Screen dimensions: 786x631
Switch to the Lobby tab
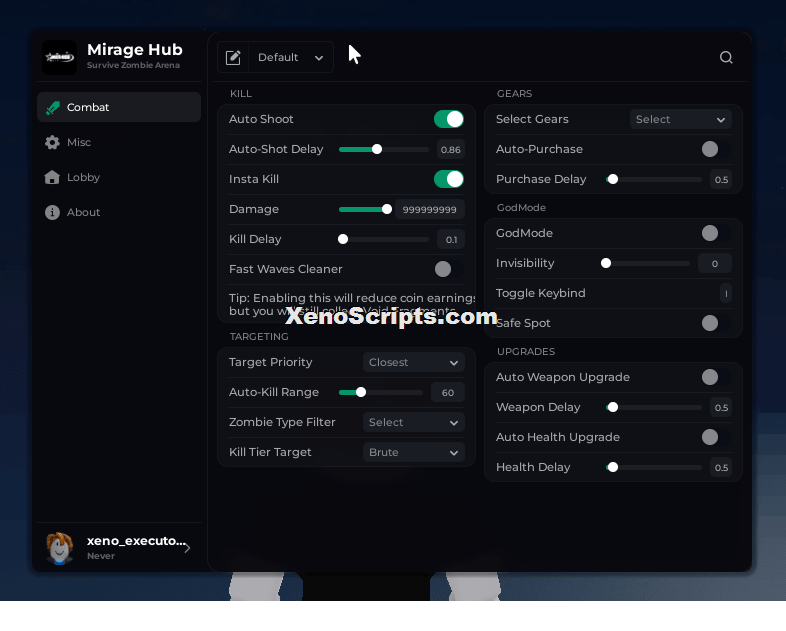click(119, 177)
